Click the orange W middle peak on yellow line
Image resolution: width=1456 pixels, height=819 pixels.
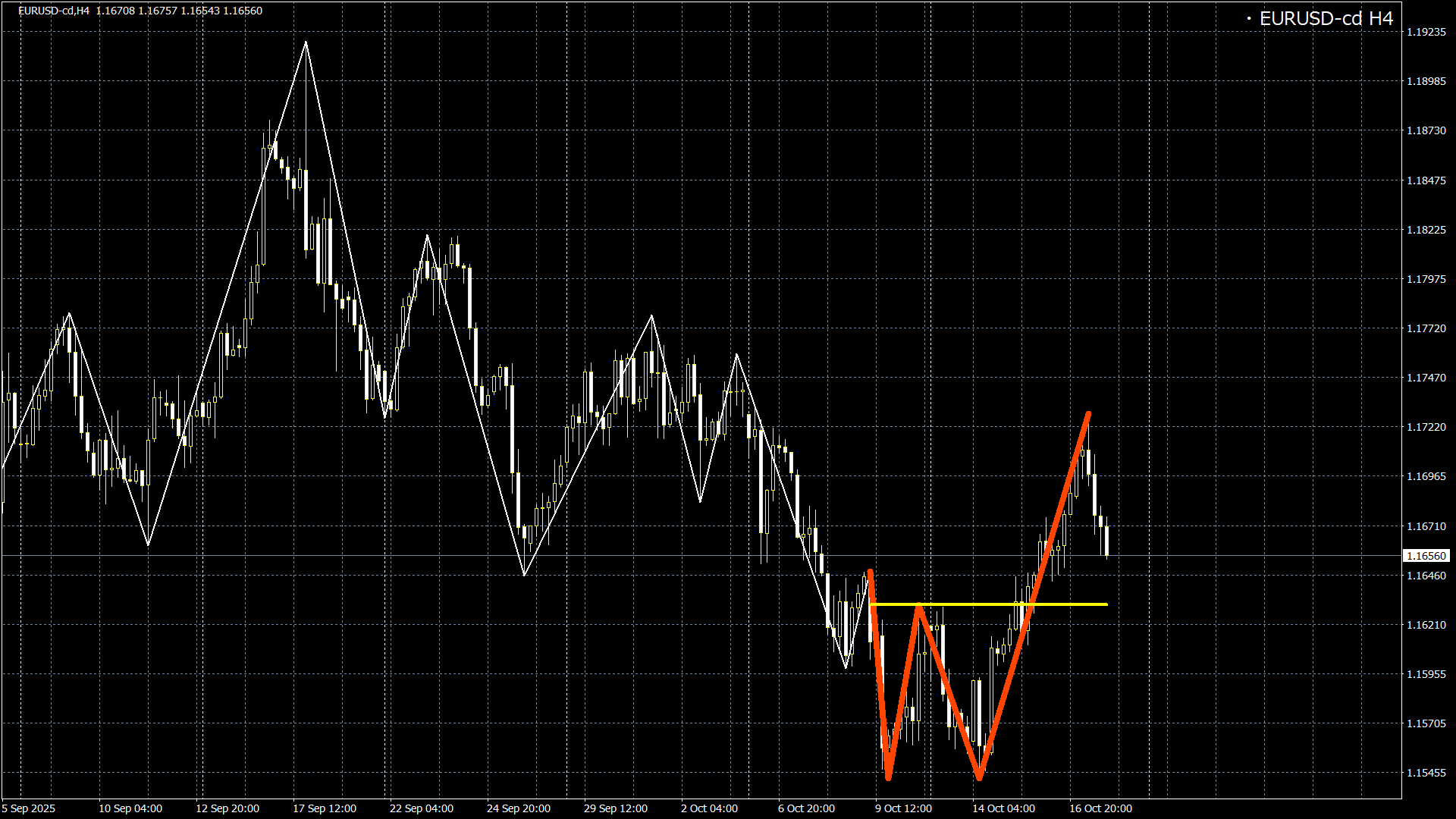pos(919,606)
